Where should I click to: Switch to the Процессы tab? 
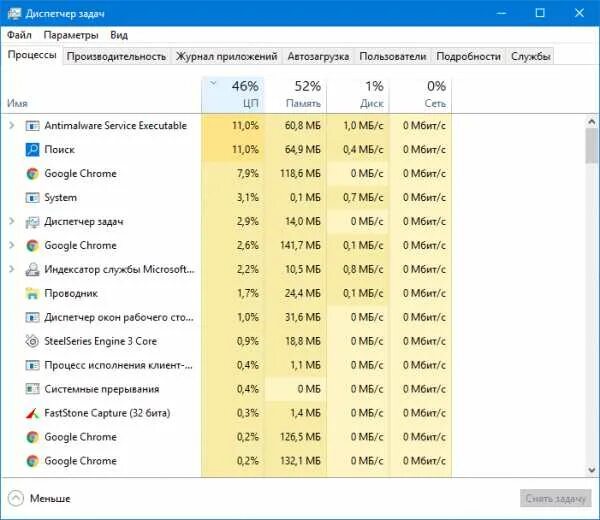pos(32,55)
